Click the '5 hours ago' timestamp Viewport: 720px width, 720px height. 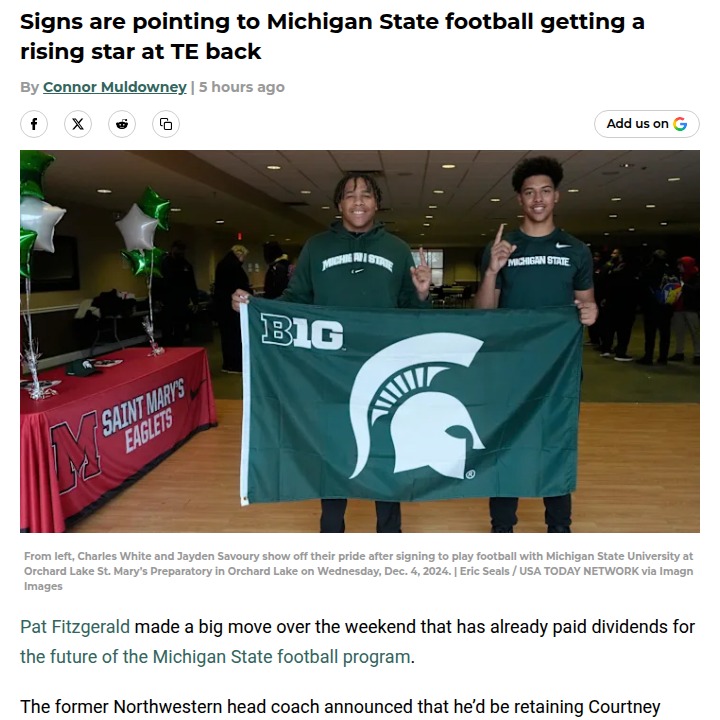click(x=242, y=87)
